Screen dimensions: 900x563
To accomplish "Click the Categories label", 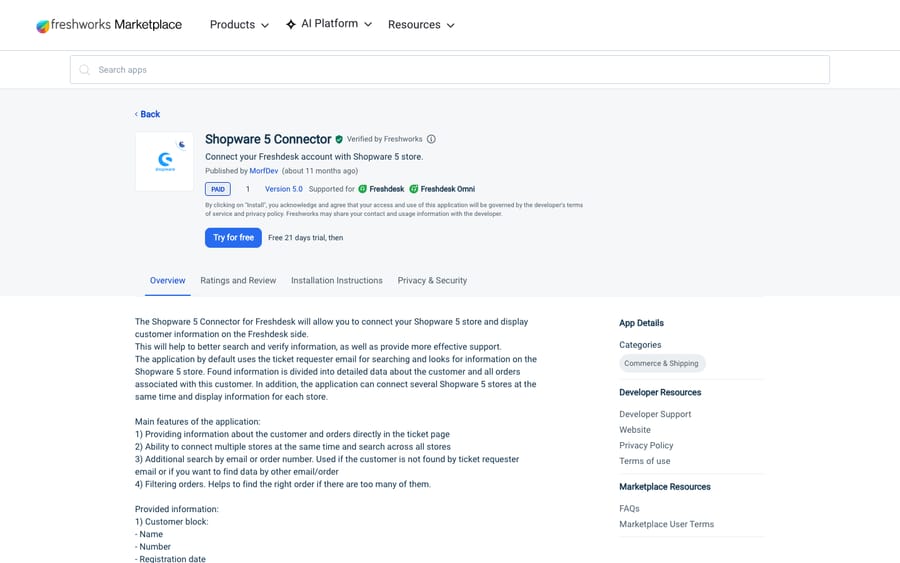I will (x=640, y=345).
